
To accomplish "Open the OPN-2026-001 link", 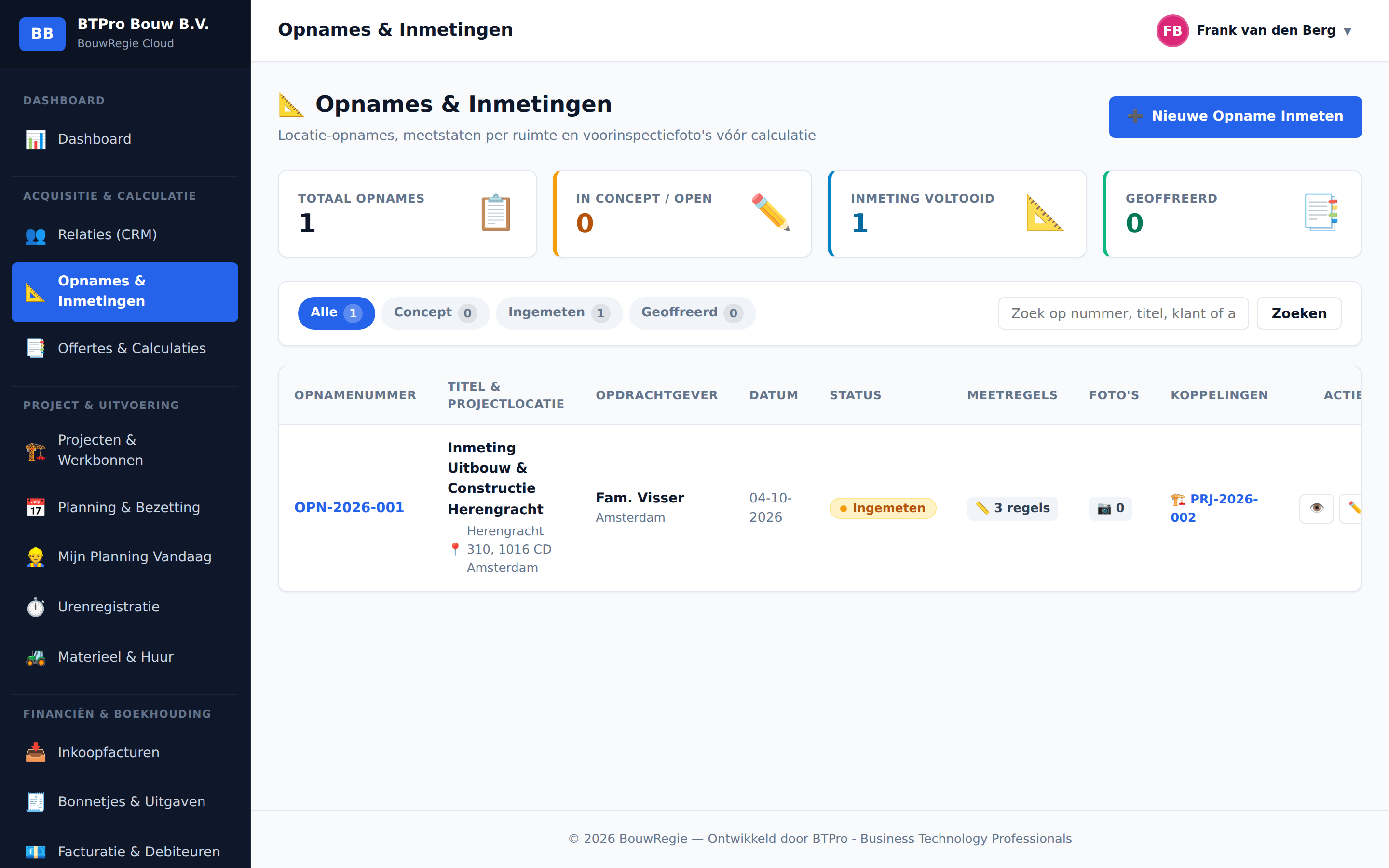I will coord(349,507).
